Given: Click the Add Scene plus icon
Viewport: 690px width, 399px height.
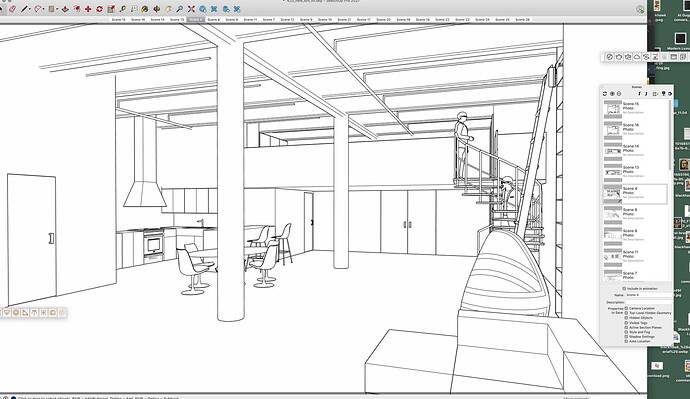Looking at the screenshot, I should (612, 94).
